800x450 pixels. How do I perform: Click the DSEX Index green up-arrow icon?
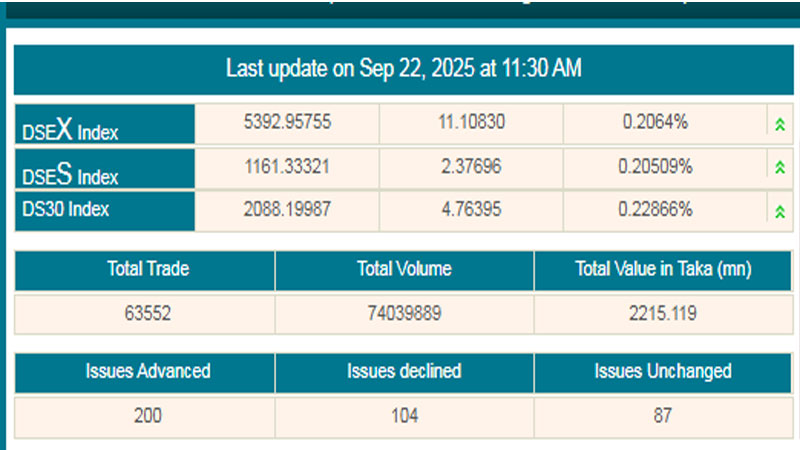click(779, 124)
